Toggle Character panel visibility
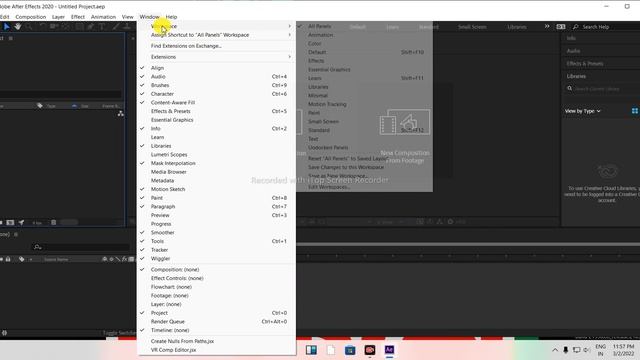The image size is (640, 360). click(x=216, y=94)
